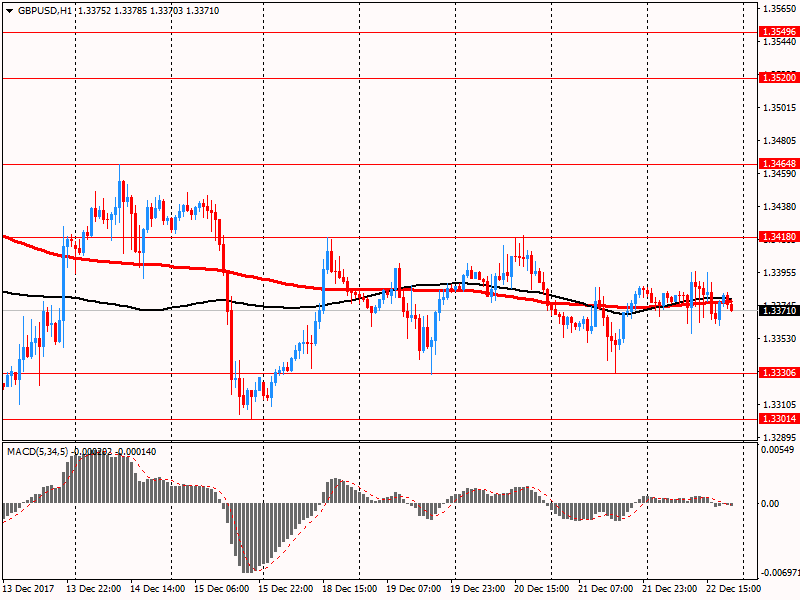The width and height of the screenshot is (800, 600).
Task: Select the 21 Dec 23:00 time label
Action: (670, 589)
